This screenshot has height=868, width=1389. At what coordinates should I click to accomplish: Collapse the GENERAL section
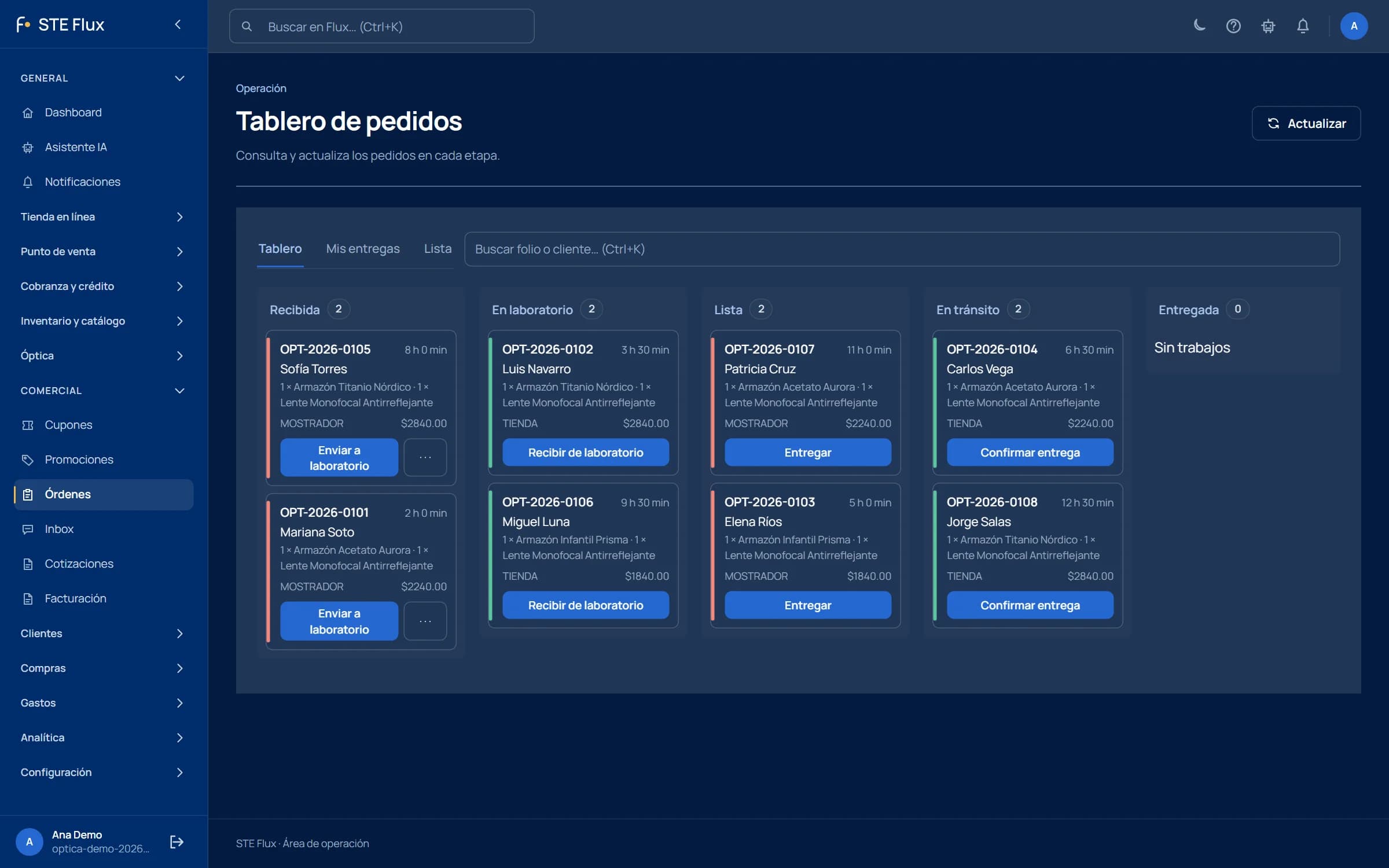[104, 78]
